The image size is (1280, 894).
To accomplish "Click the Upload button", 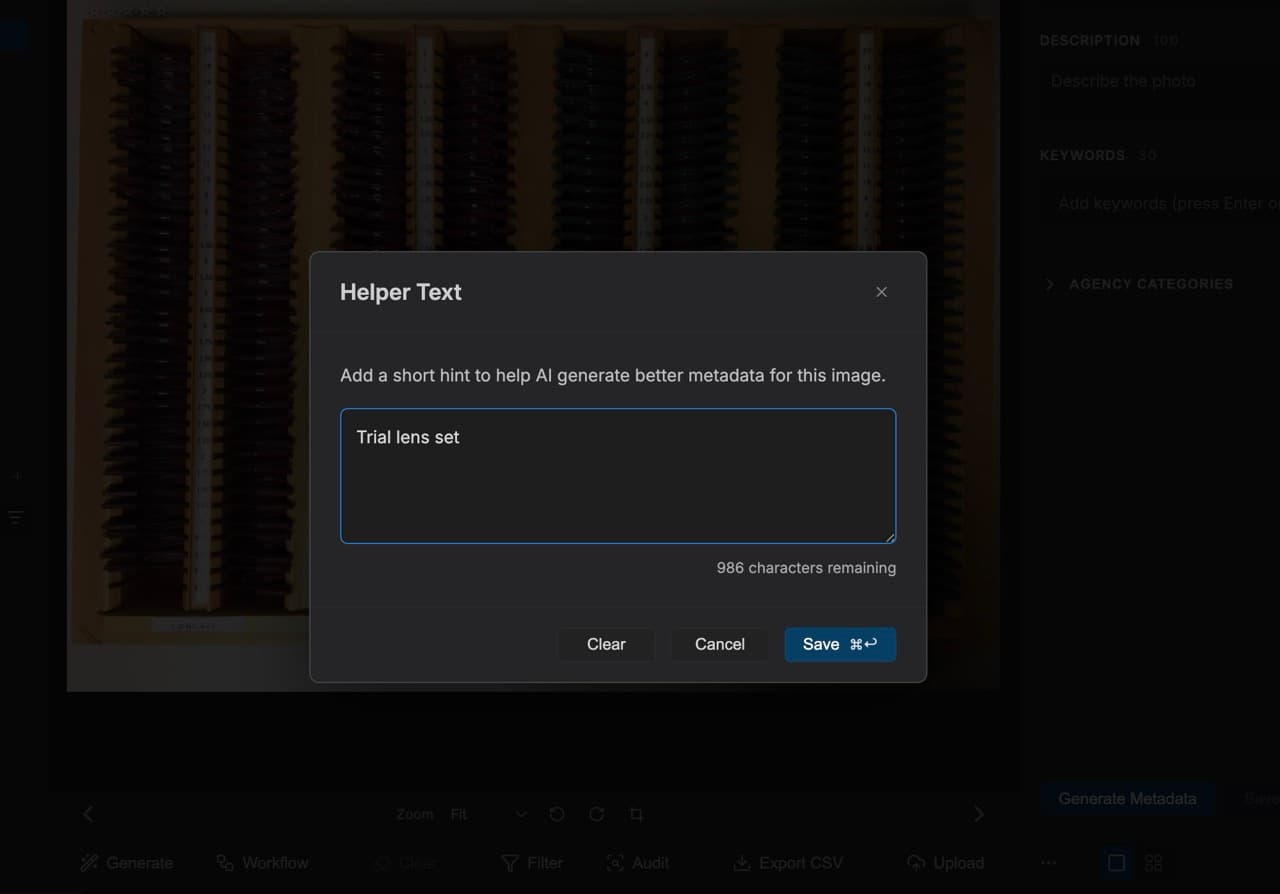I will click(x=946, y=863).
